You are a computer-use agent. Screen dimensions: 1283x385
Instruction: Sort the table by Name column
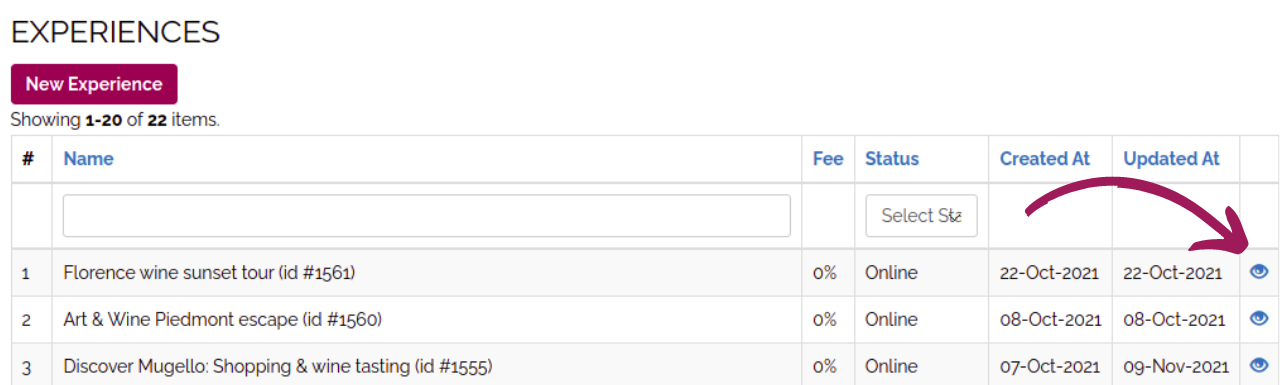pyautogui.click(x=88, y=159)
